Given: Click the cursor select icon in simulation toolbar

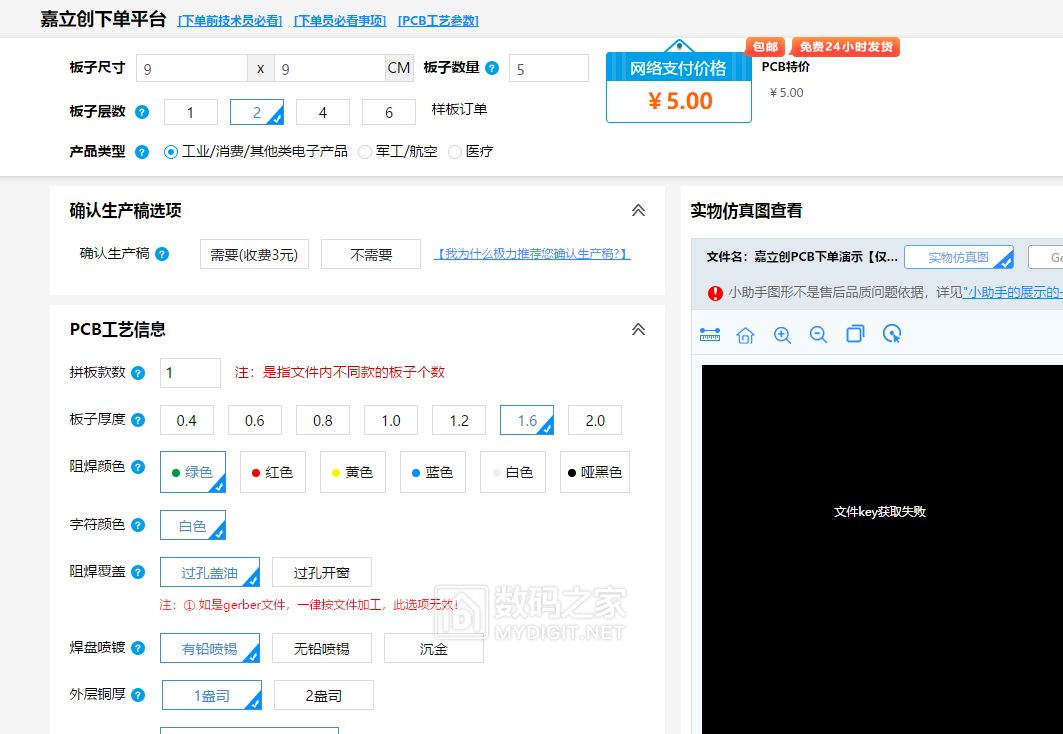Looking at the screenshot, I should [x=892, y=333].
